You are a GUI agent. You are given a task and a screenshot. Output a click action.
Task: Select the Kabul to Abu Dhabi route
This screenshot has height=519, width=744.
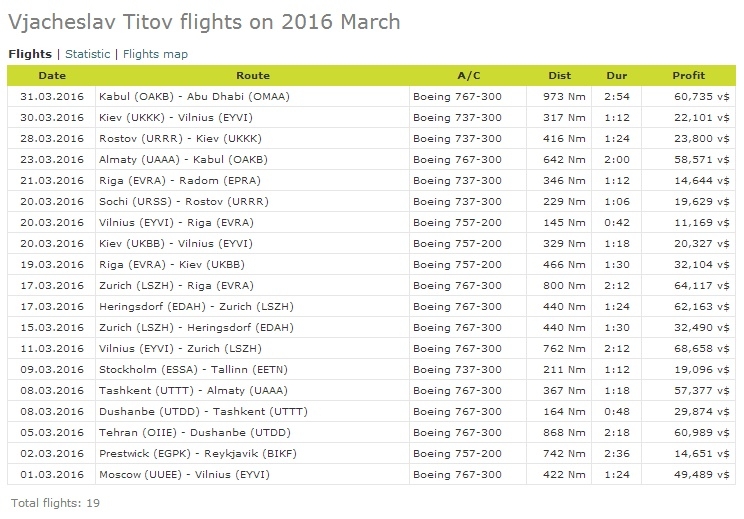click(194, 97)
